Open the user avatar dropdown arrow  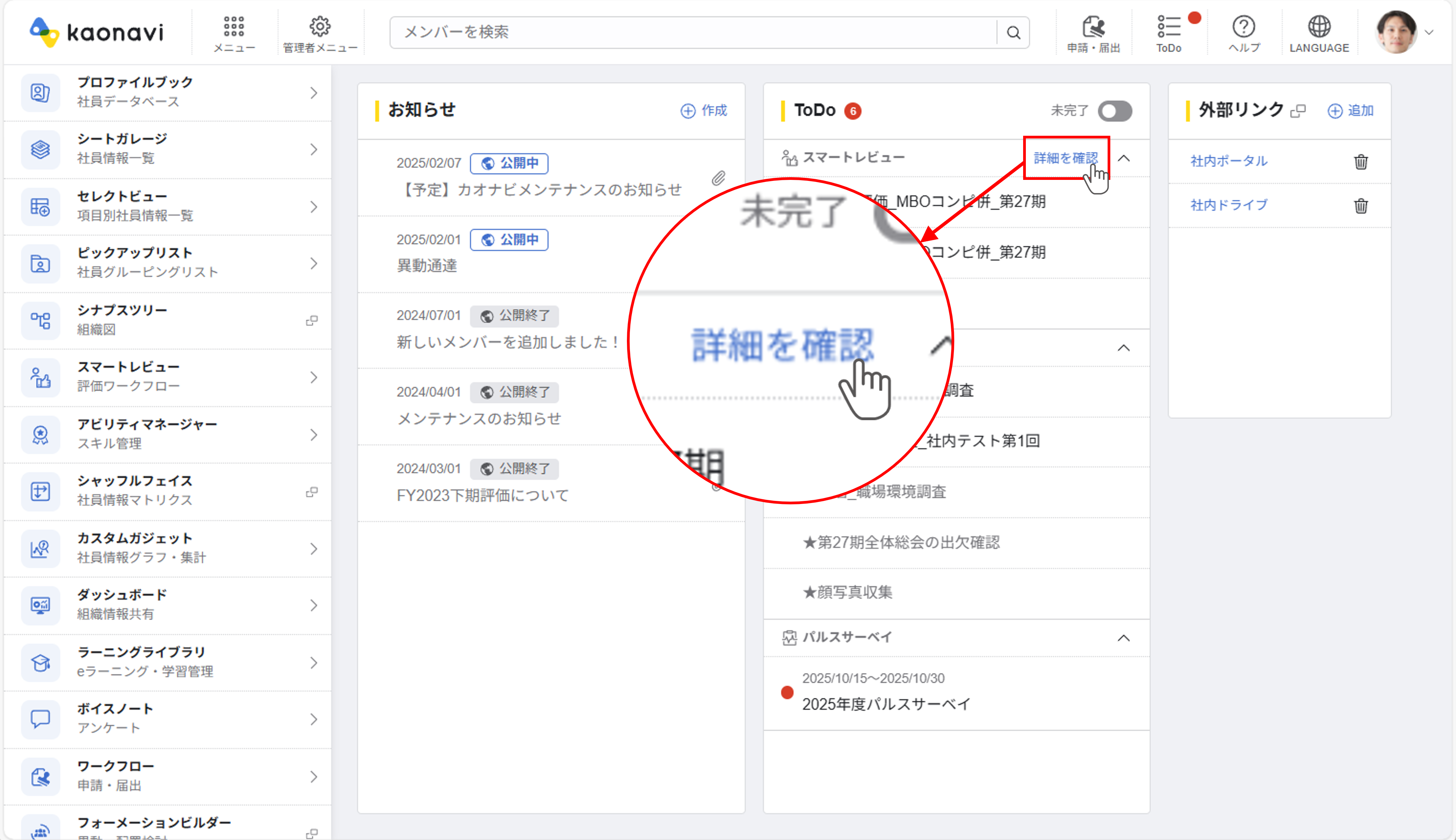(1430, 33)
